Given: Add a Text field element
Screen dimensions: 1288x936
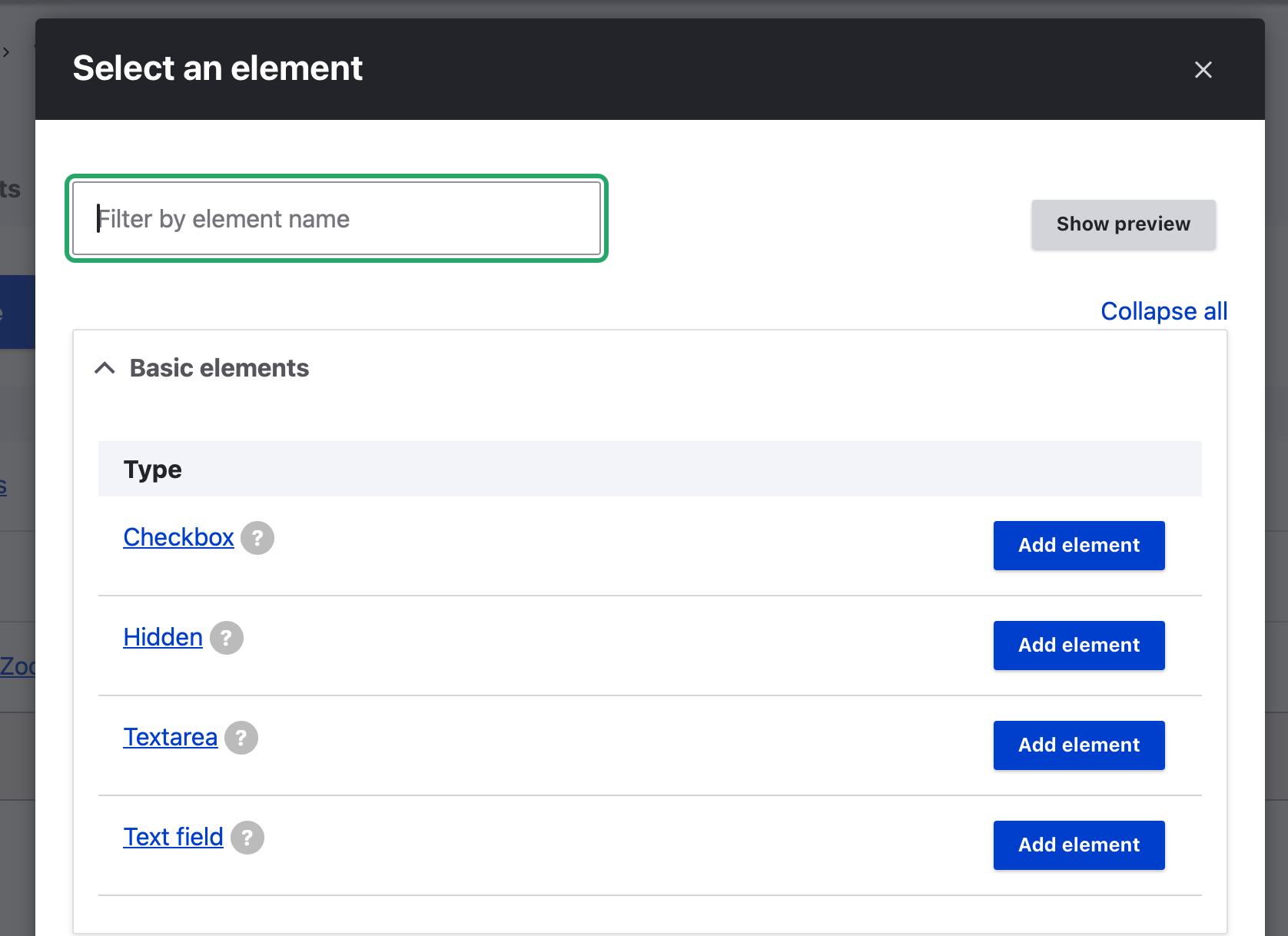Looking at the screenshot, I should [1078, 845].
